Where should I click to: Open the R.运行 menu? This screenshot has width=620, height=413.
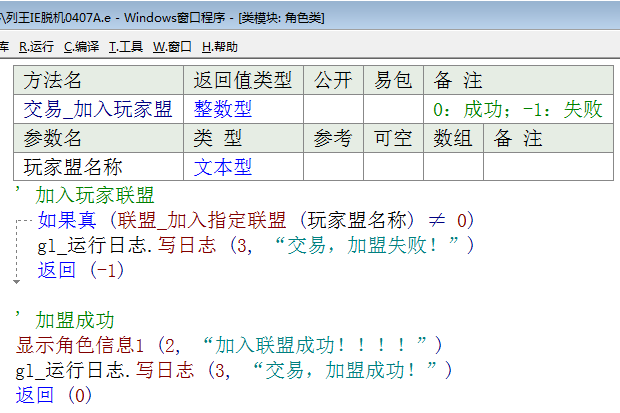pyautogui.click(x=36, y=46)
